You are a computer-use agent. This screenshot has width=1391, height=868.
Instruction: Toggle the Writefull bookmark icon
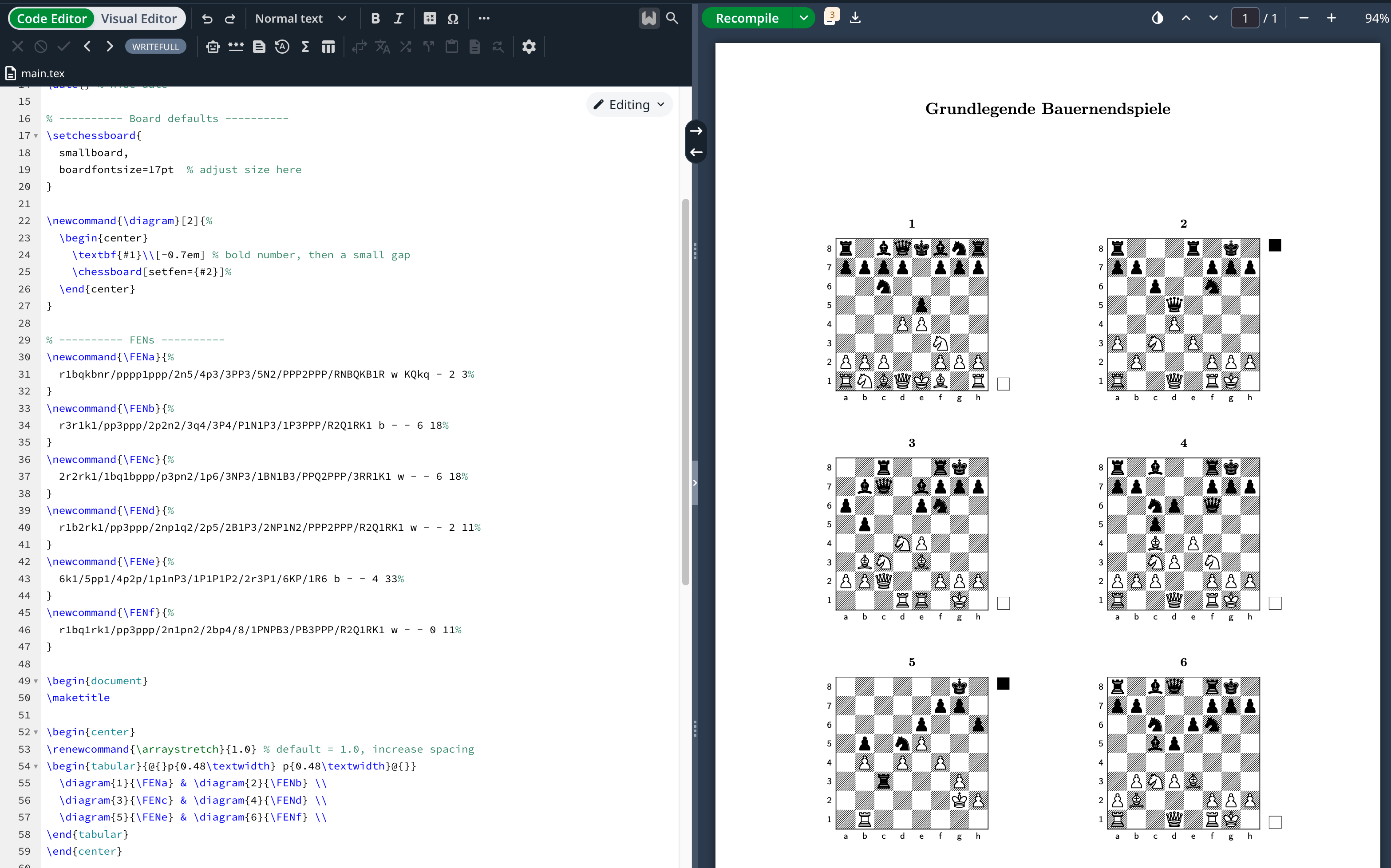tap(649, 18)
